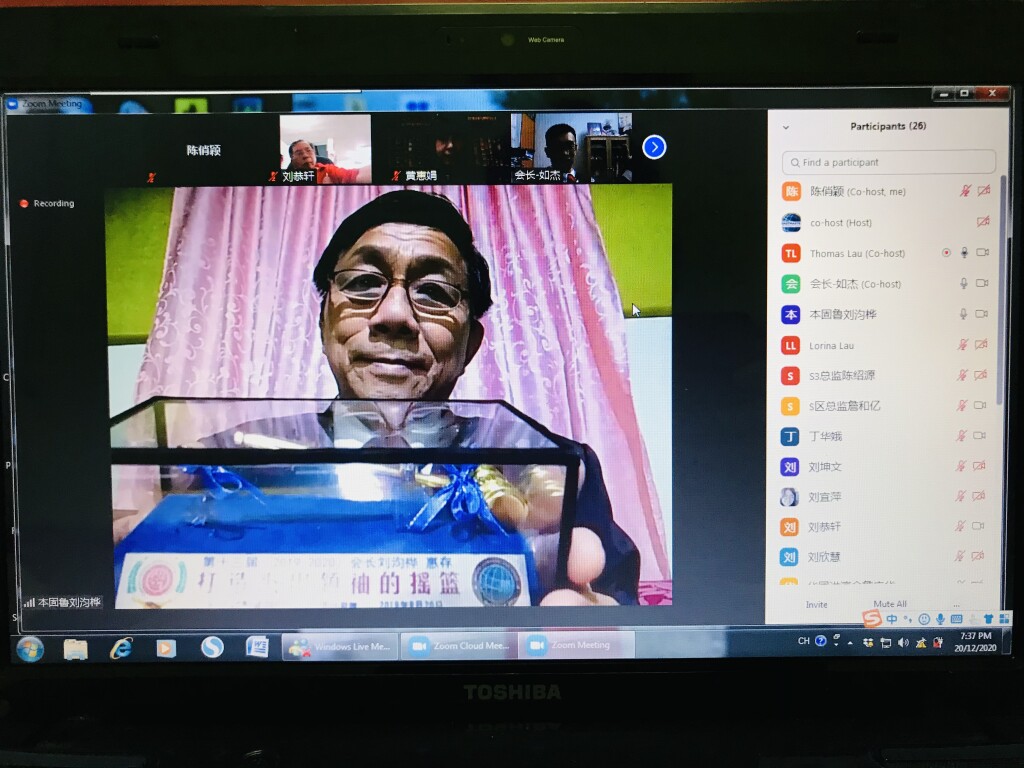
Task: Click the participants list vertical scrollbar
Action: pos(1002,300)
